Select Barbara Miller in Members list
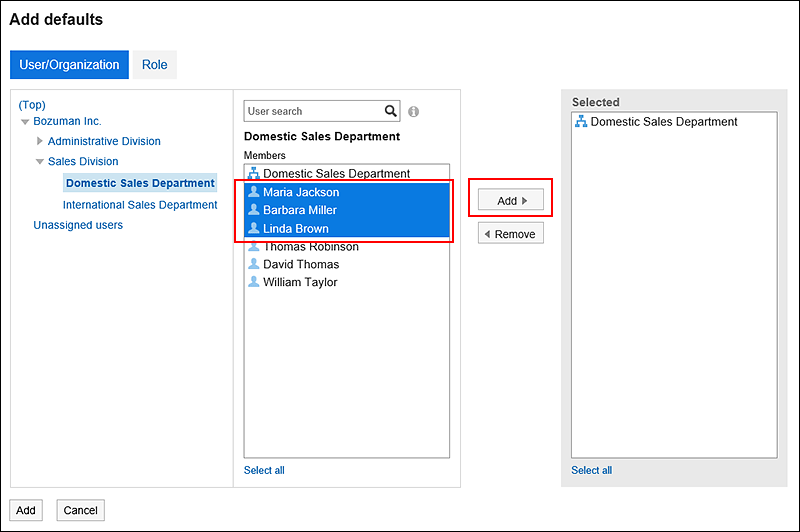The width and height of the screenshot is (800, 532). 347,210
